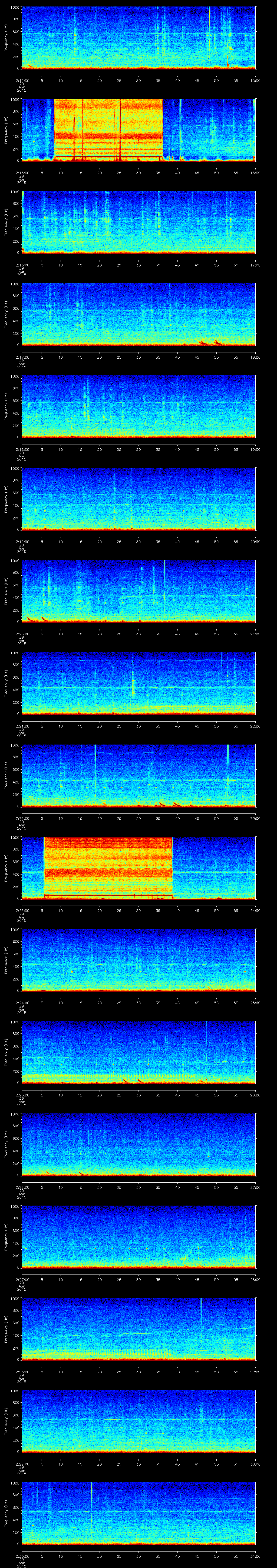
Task: Click the spectrogram panel starting at 2:18:00
Action: tap(139, 407)
